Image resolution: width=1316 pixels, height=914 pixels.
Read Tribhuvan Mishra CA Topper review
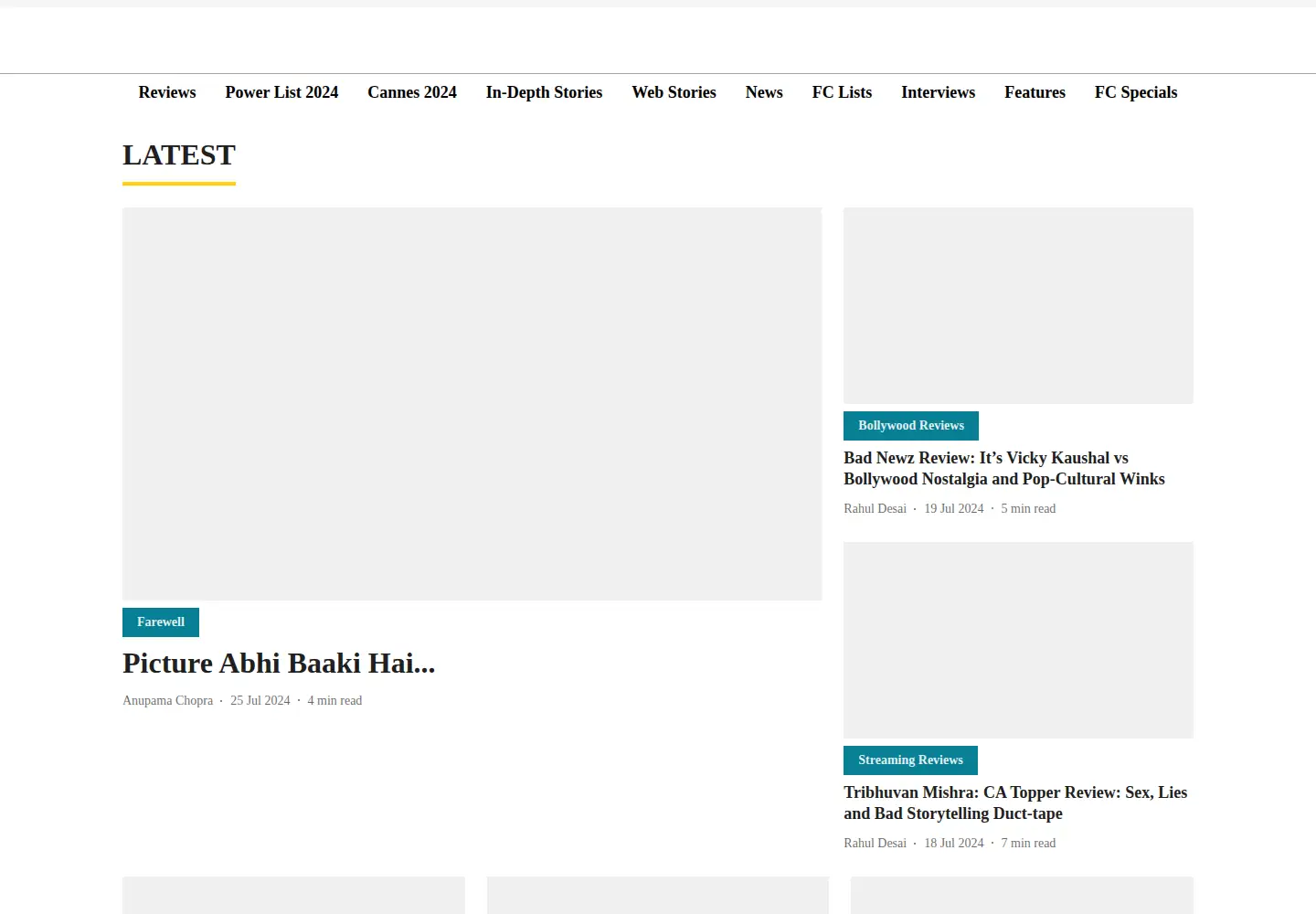tap(1015, 802)
